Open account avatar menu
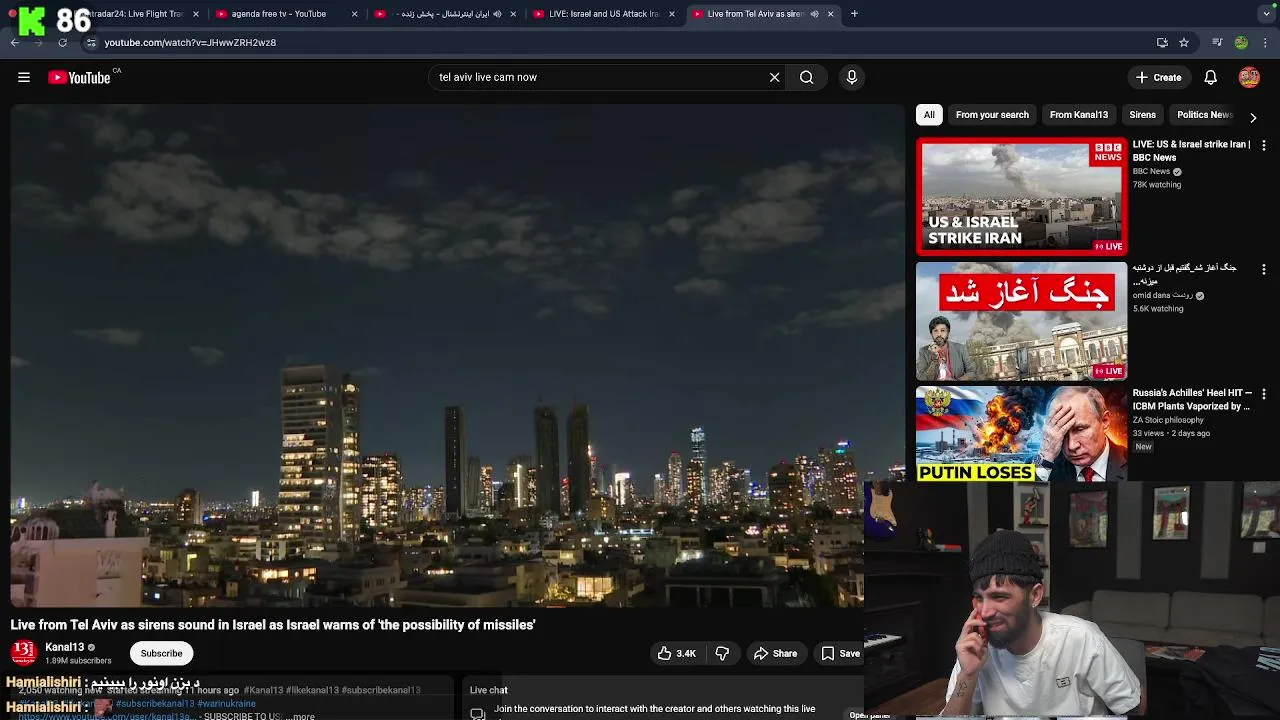The image size is (1280, 720). point(1249,77)
